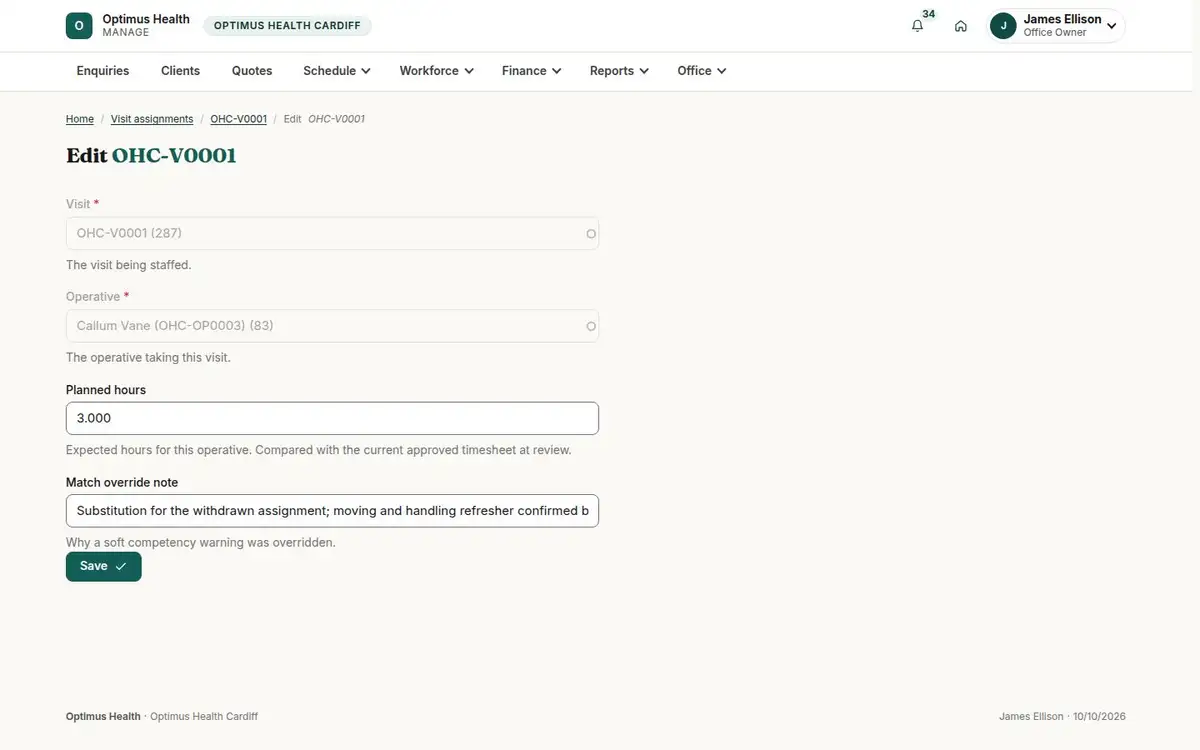Click the James Ellison avatar
The image size is (1200, 750).
[1003, 26]
